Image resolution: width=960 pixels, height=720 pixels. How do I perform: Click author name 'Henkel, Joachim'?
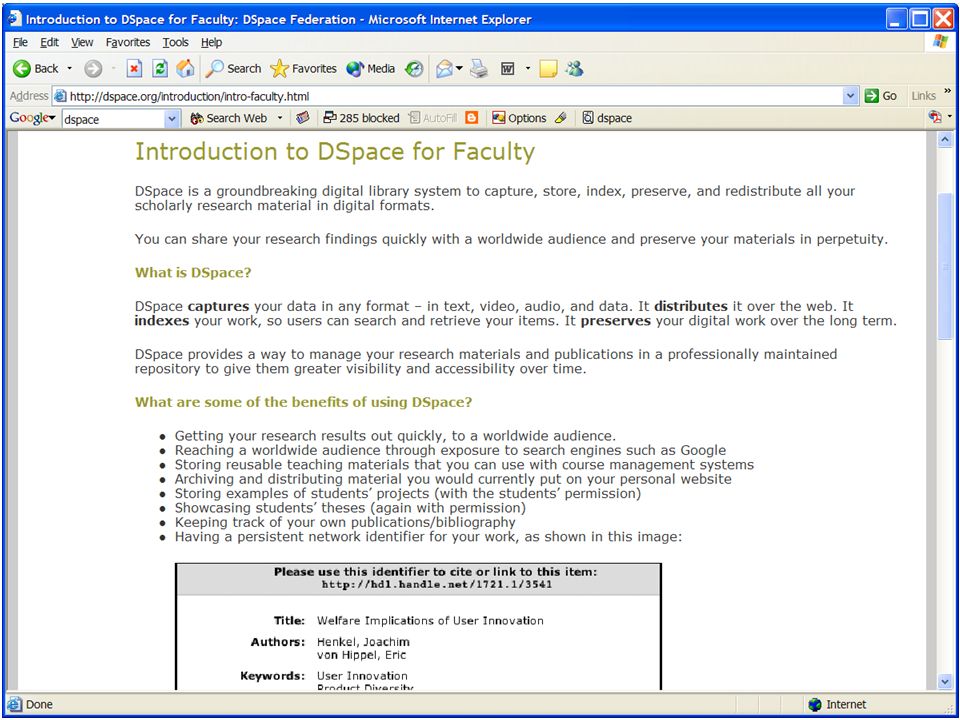pyautogui.click(x=363, y=642)
